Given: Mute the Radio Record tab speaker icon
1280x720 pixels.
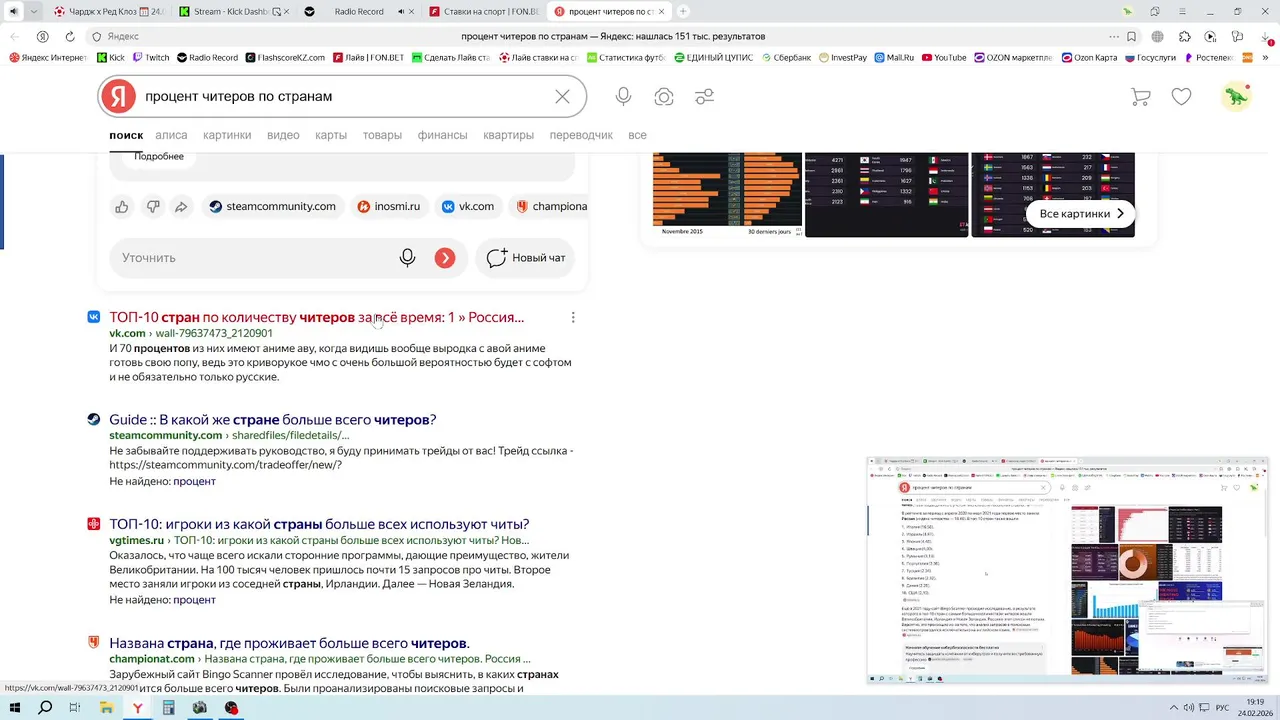Looking at the screenshot, I should coord(401,12).
